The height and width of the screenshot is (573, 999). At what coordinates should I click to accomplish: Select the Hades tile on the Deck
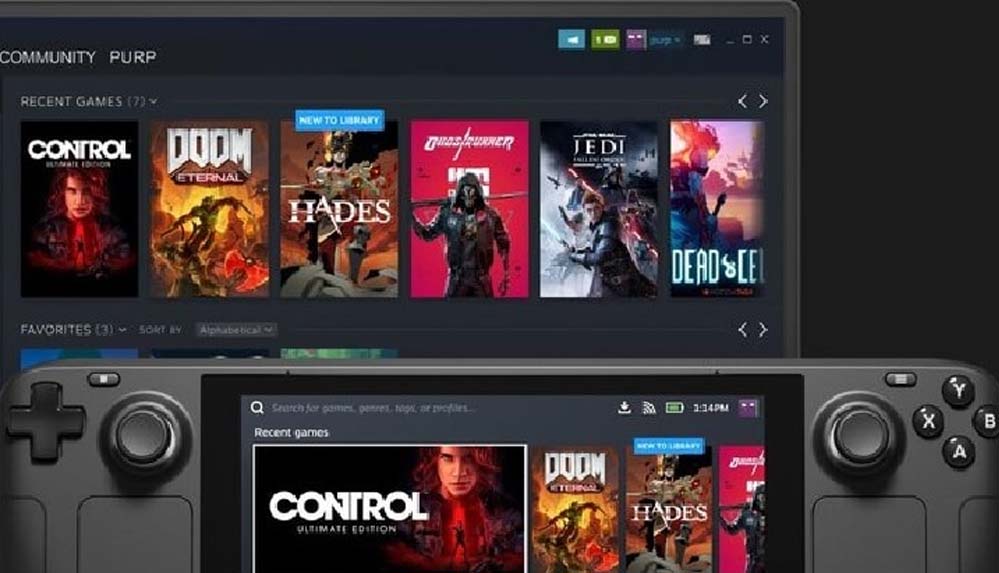(669, 513)
